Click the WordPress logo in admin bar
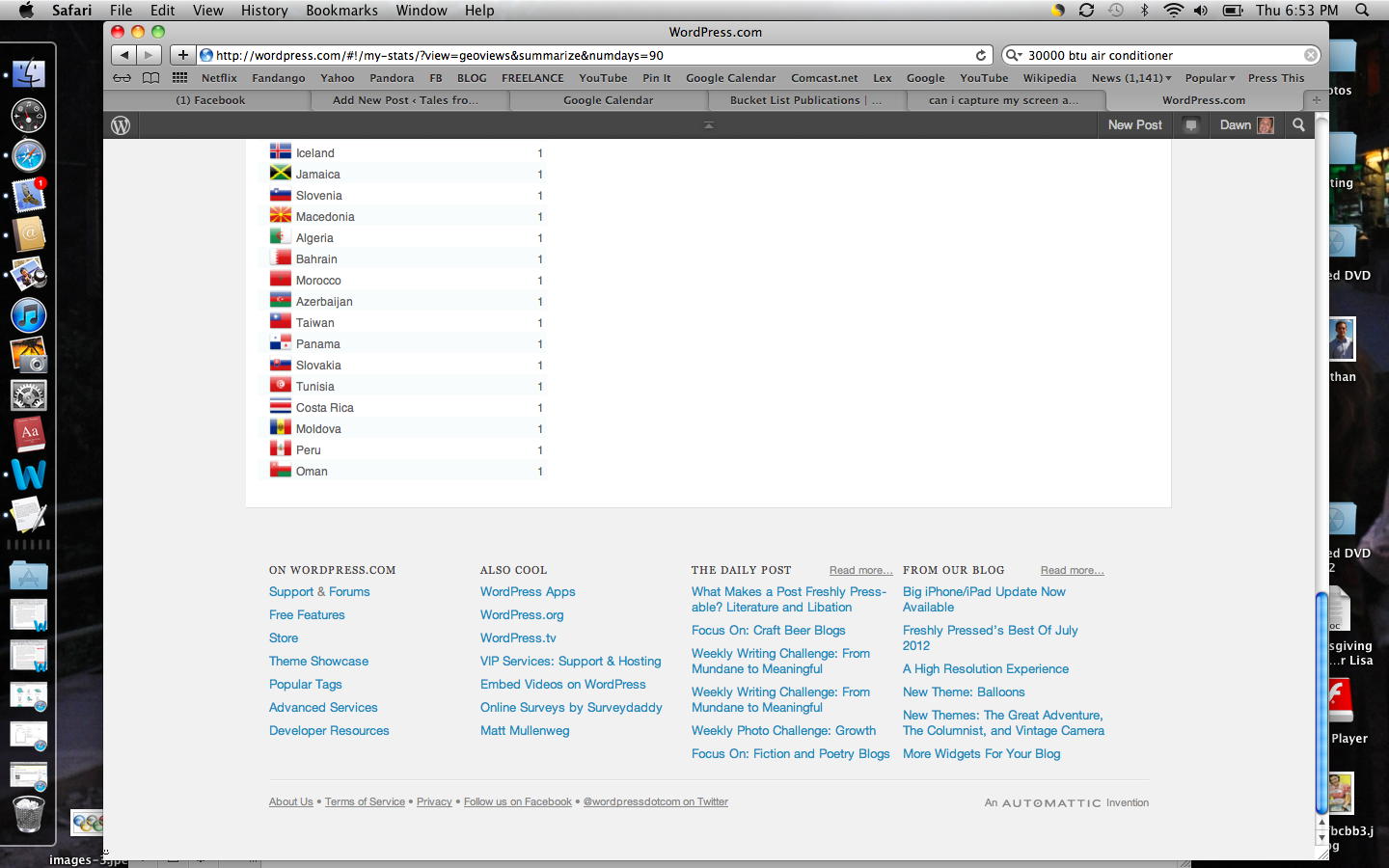This screenshot has width=1389, height=868. (x=121, y=125)
